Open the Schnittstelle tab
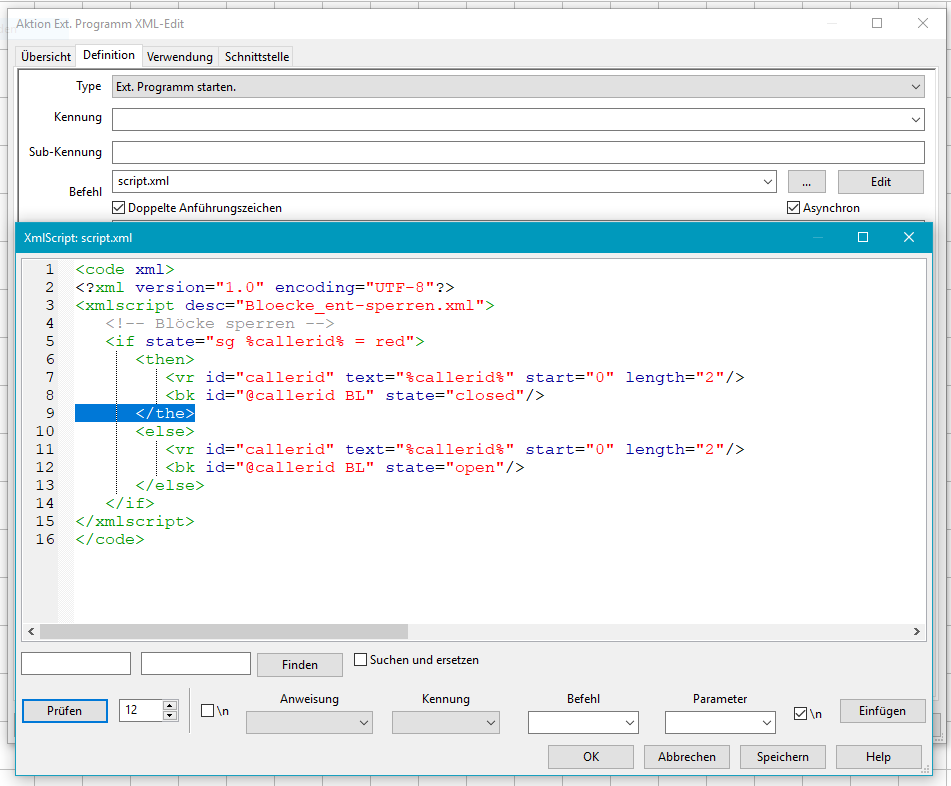This screenshot has height=786, width=951. point(257,57)
